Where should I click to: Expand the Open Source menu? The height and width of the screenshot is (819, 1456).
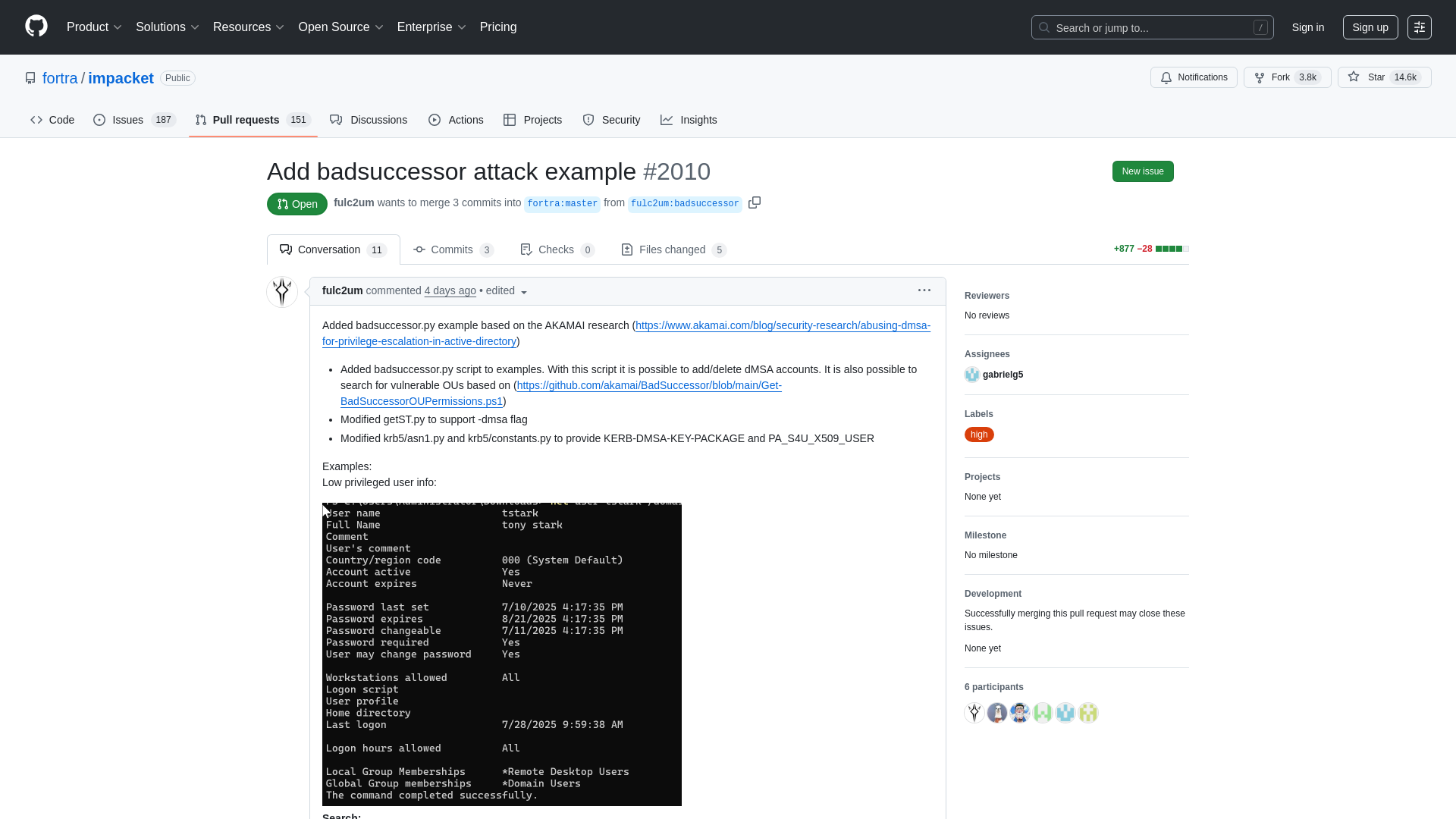tap(341, 27)
